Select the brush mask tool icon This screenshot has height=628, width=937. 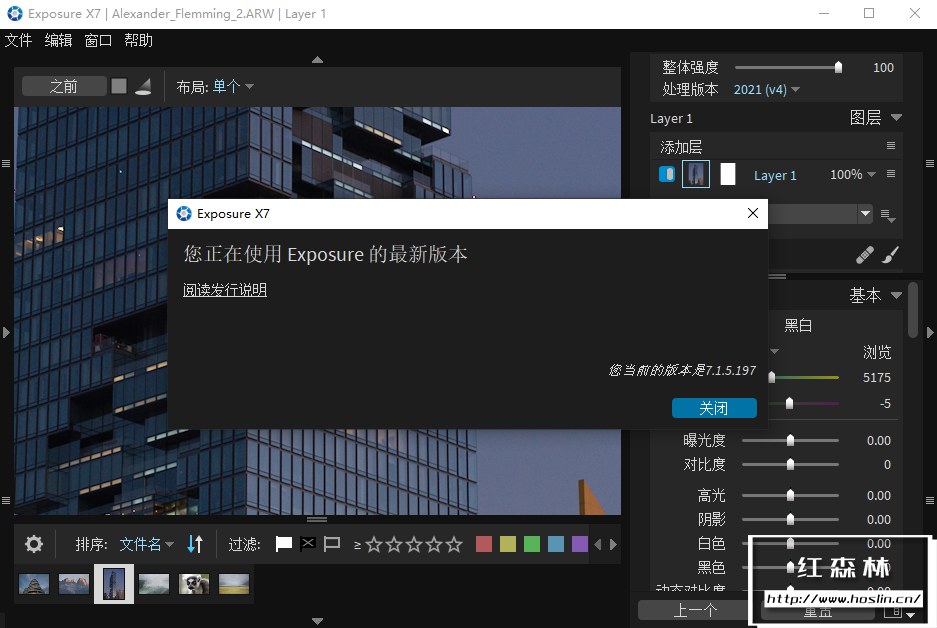pyautogui.click(x=890, y=255)
